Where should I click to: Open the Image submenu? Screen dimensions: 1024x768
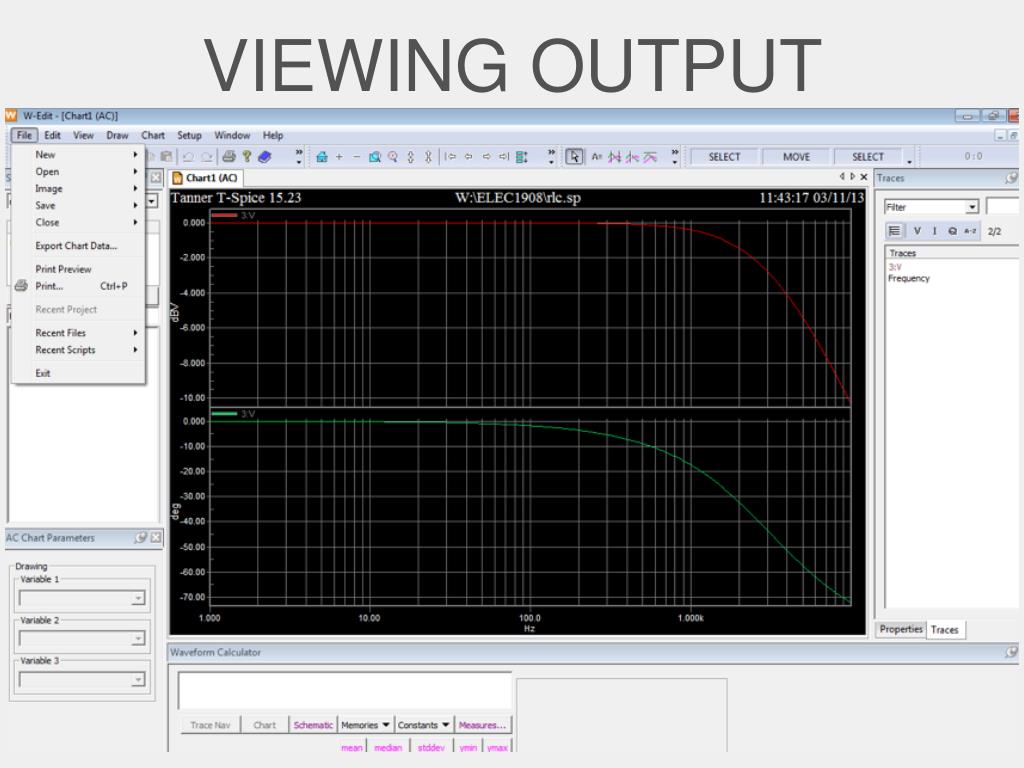pyautogui.click(x=78, y=188)
